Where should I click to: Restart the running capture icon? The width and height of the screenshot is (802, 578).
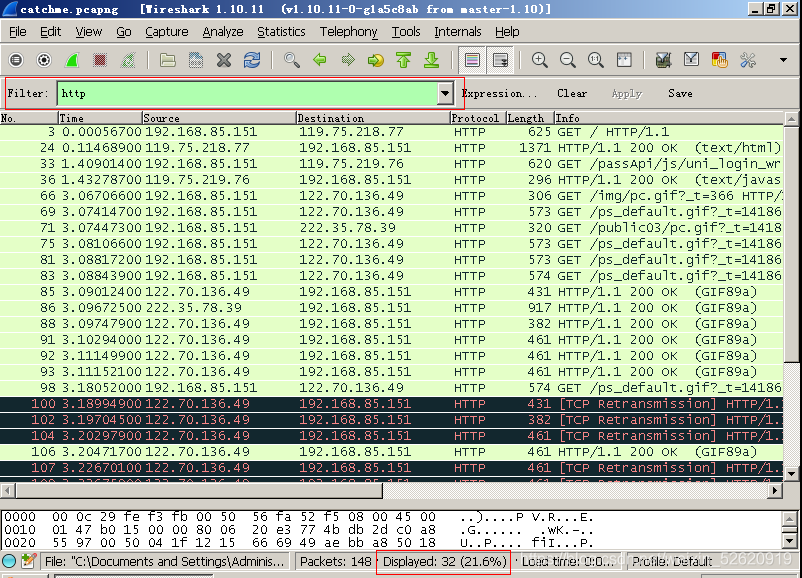tap(127, 60)
